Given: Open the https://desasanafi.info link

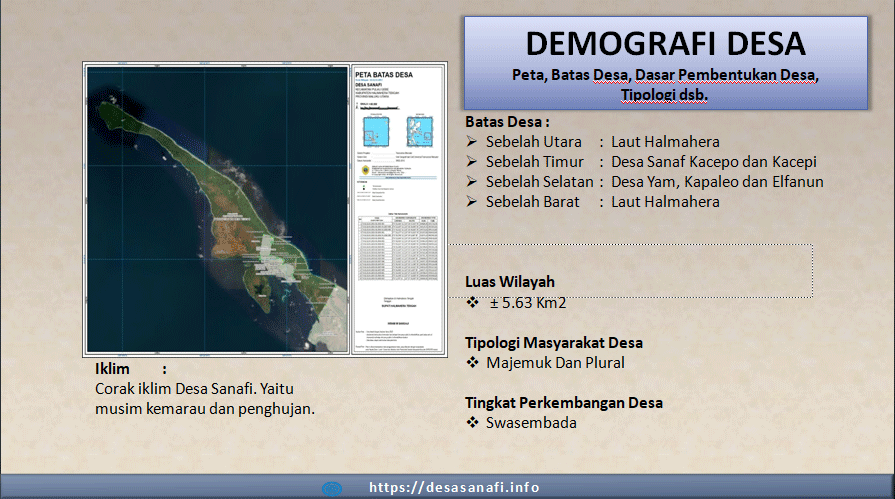Looking at the screenshot, I should [x=454, y=488].
